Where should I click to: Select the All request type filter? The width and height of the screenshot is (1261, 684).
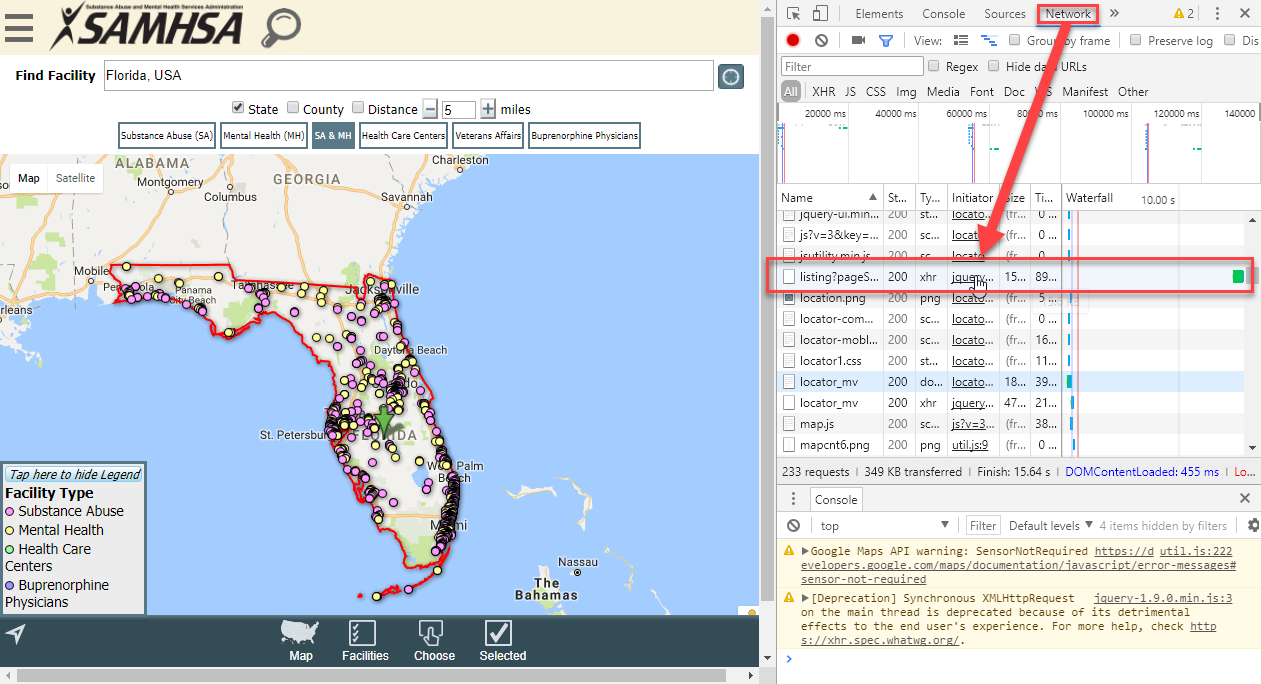(791, 91)
